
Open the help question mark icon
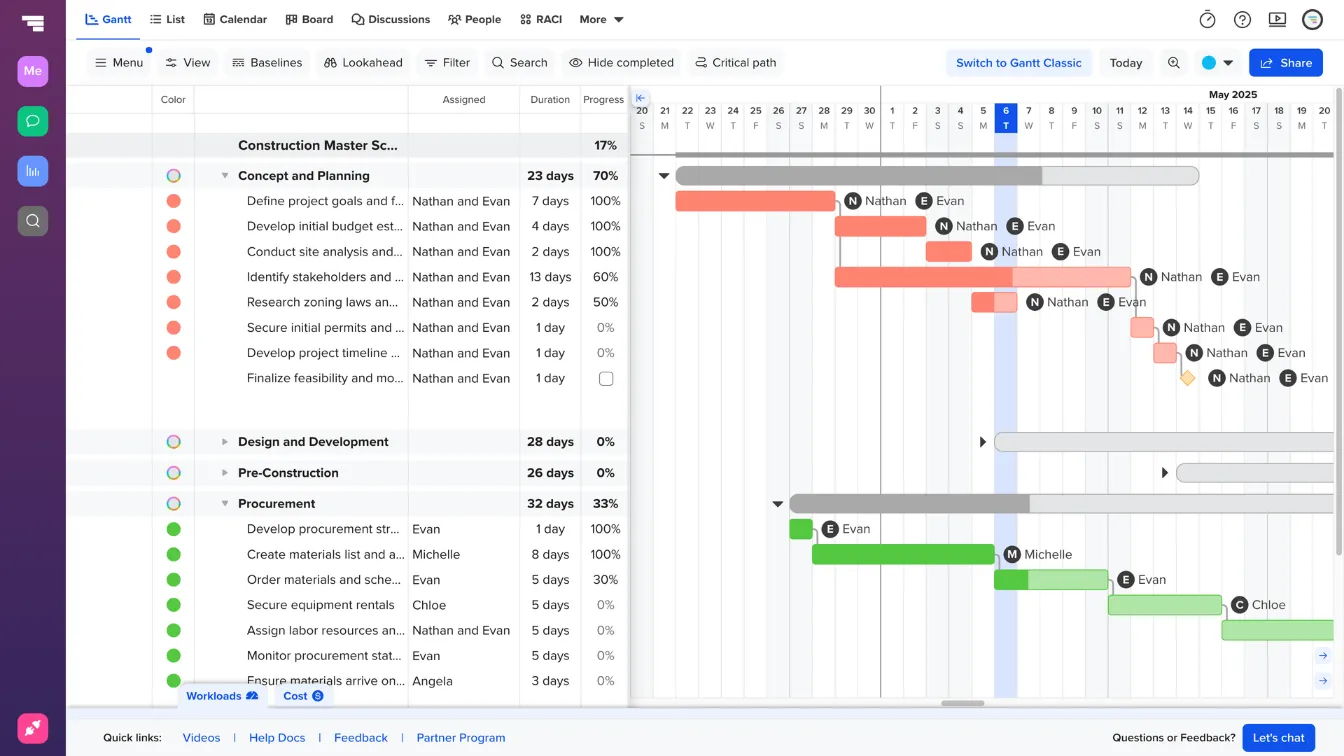pos(1241,19)
